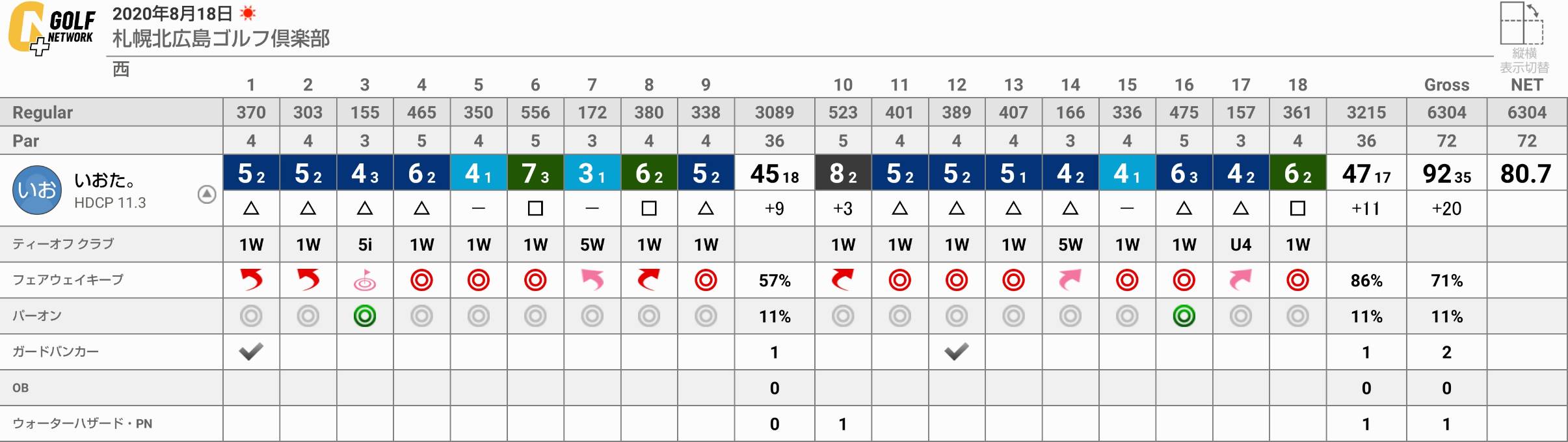Select hole 10 dark score cell showing 8
The width and height of the screenshot is (1568, 442).
click(843, 173)
